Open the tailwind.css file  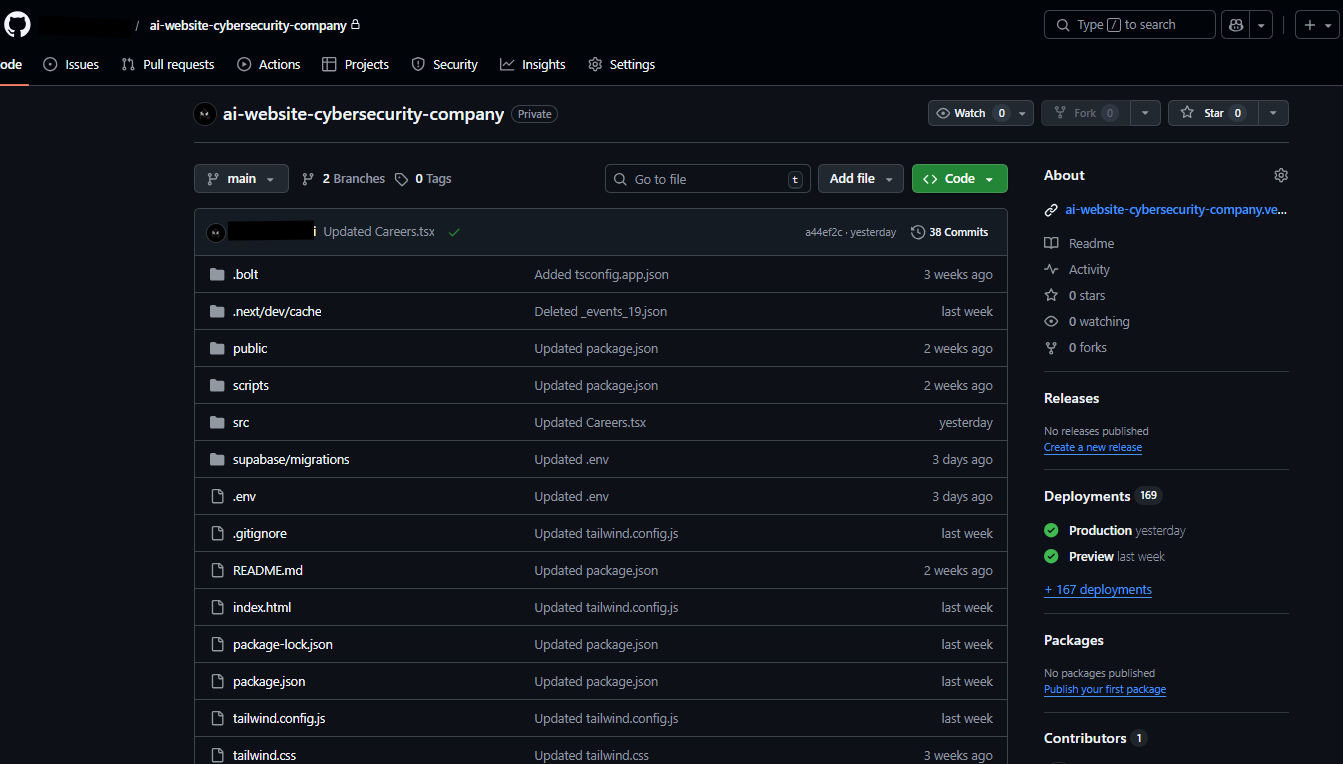(264, 755)
